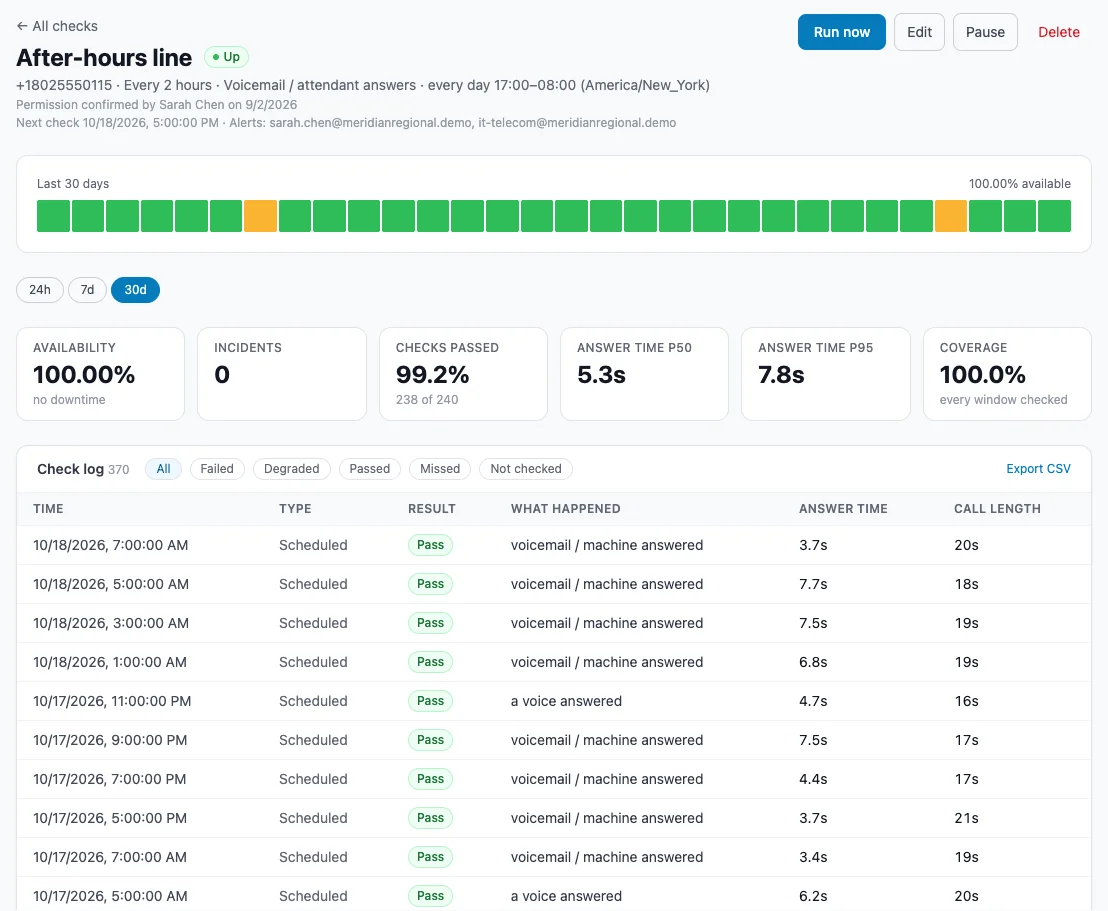
Task: Select the 10/17/2026, 9:00:00 PM row time
Action: click(x=110, y=740)
